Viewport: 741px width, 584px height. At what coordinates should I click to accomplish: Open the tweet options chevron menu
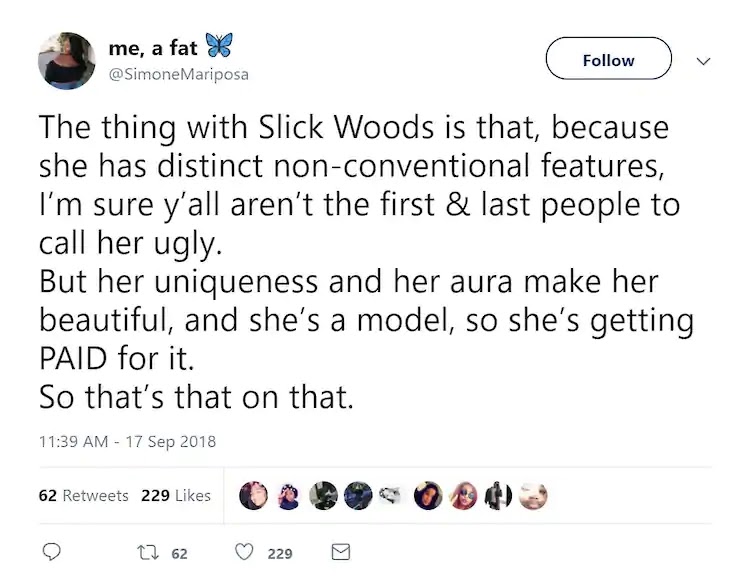point(703,61)
